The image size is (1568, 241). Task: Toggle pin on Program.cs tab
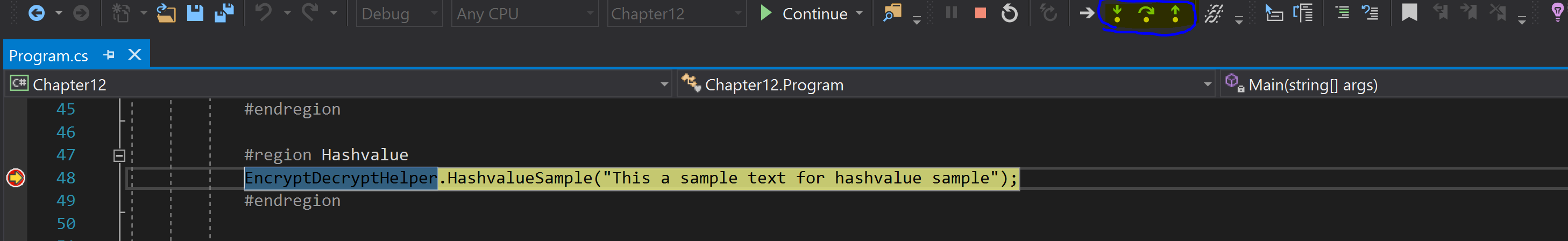click(109, 55)
